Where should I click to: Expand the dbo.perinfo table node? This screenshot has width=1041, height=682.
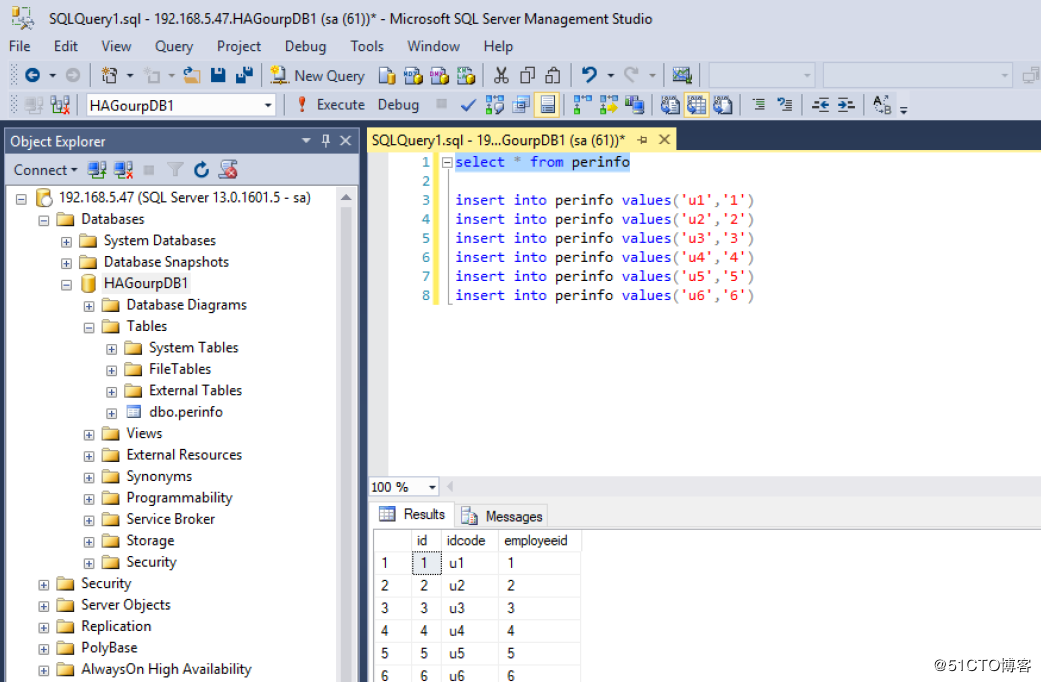pos(112,414)
